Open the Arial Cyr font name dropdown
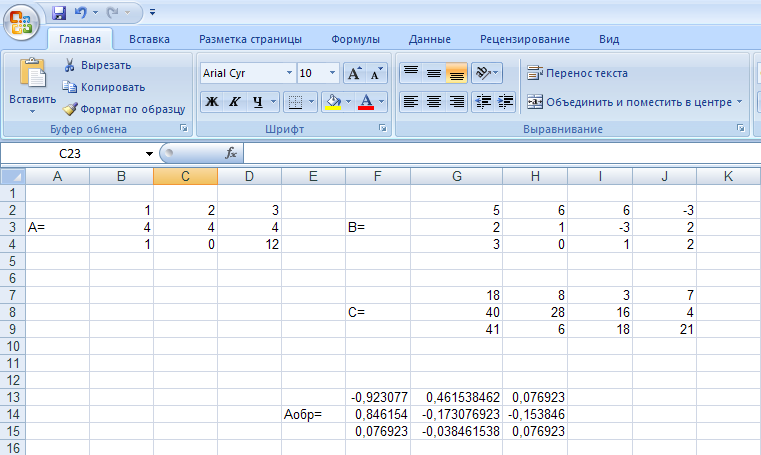761x455 pixels. point(289,73)
